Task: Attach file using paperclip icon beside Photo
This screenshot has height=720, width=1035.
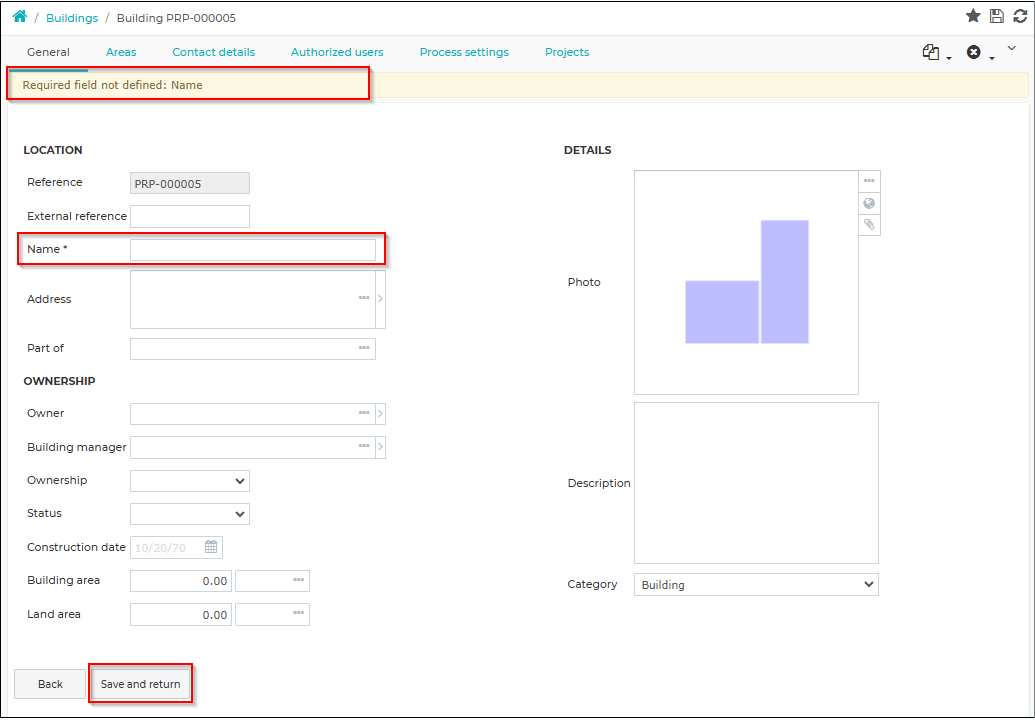Action: 869,225
